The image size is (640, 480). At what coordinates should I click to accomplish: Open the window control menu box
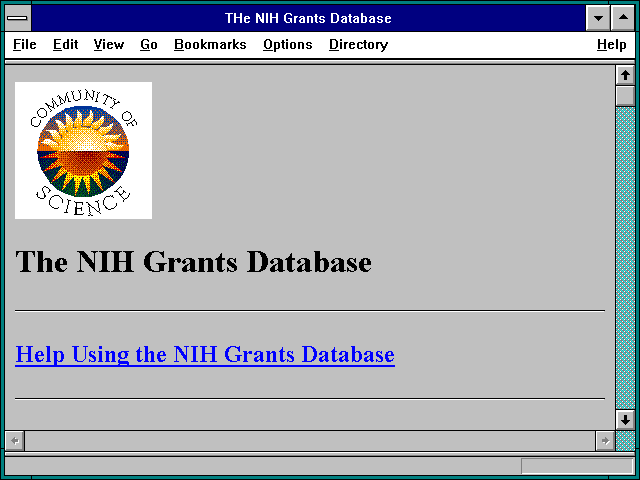point(18,18)
